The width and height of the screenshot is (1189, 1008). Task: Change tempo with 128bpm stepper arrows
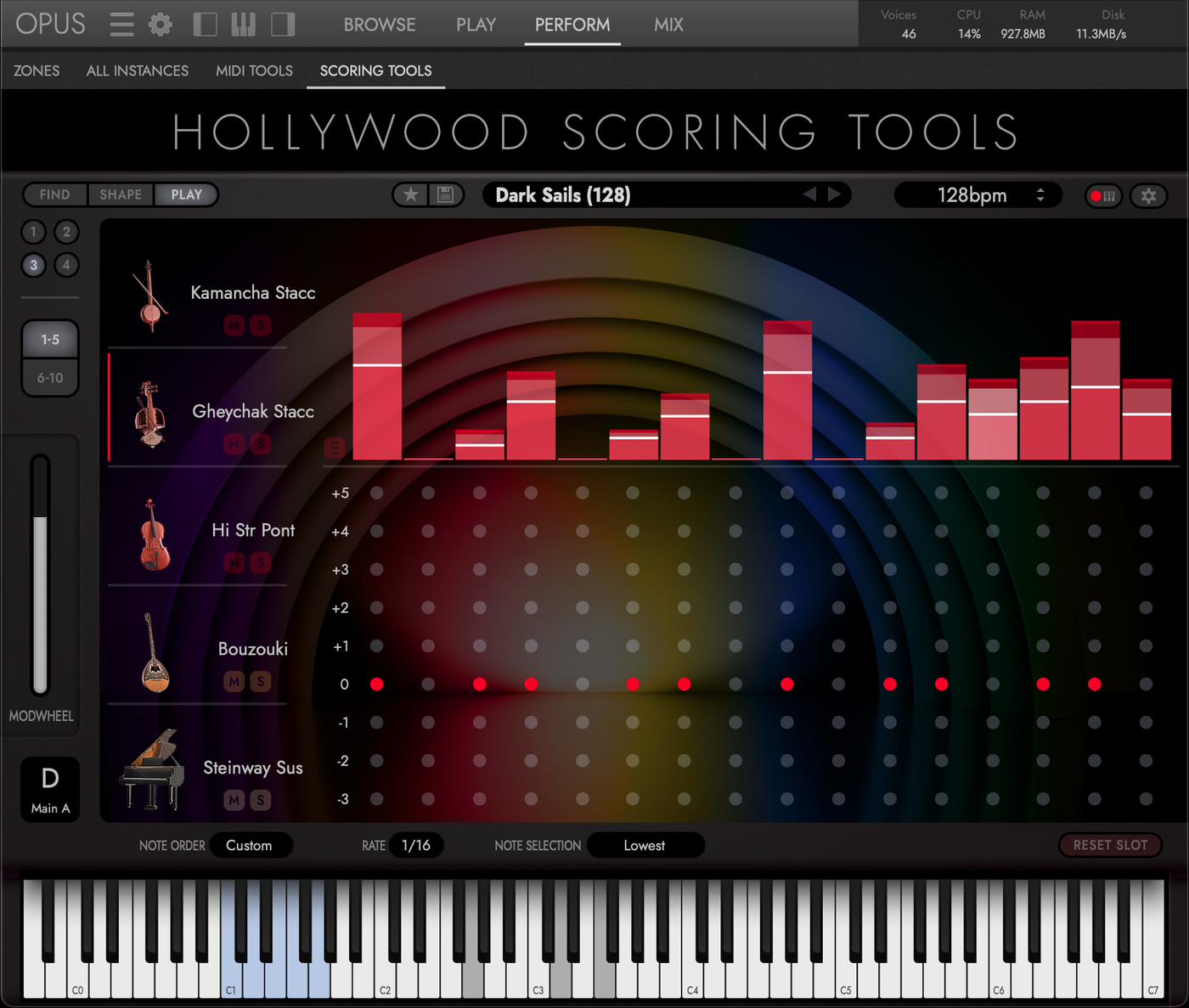(x=1040, y=195)
